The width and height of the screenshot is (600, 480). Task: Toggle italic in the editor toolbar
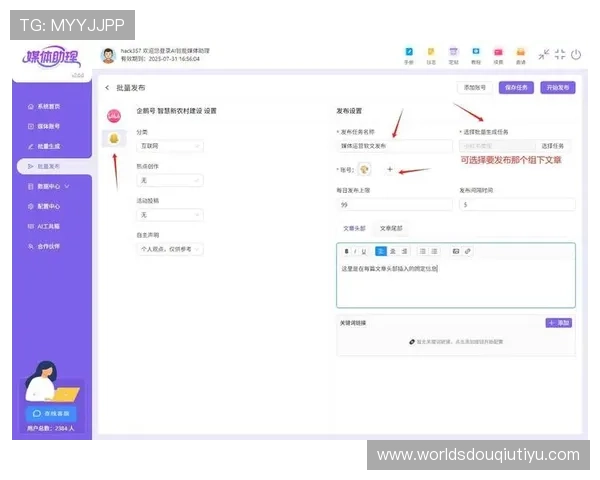[355, 251]
